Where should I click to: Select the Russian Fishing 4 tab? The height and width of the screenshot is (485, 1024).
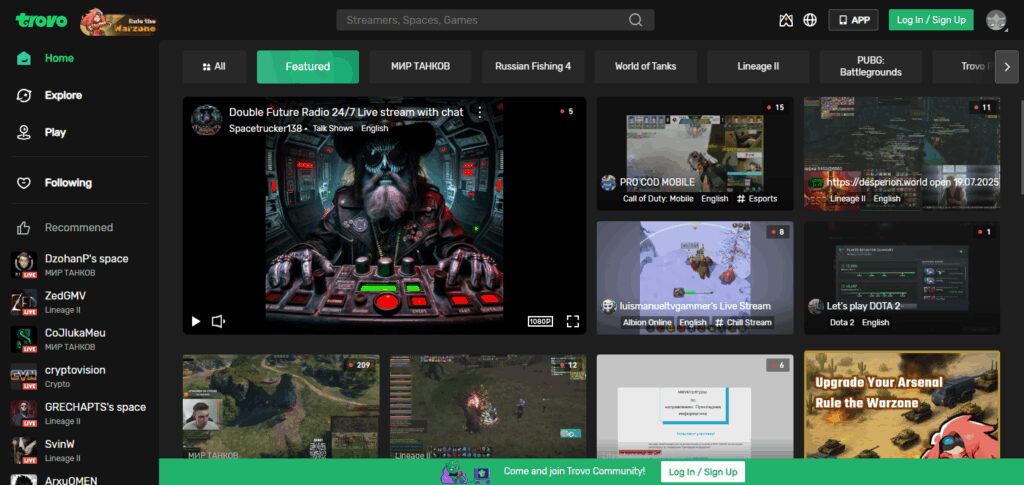[x=533, y=67]
